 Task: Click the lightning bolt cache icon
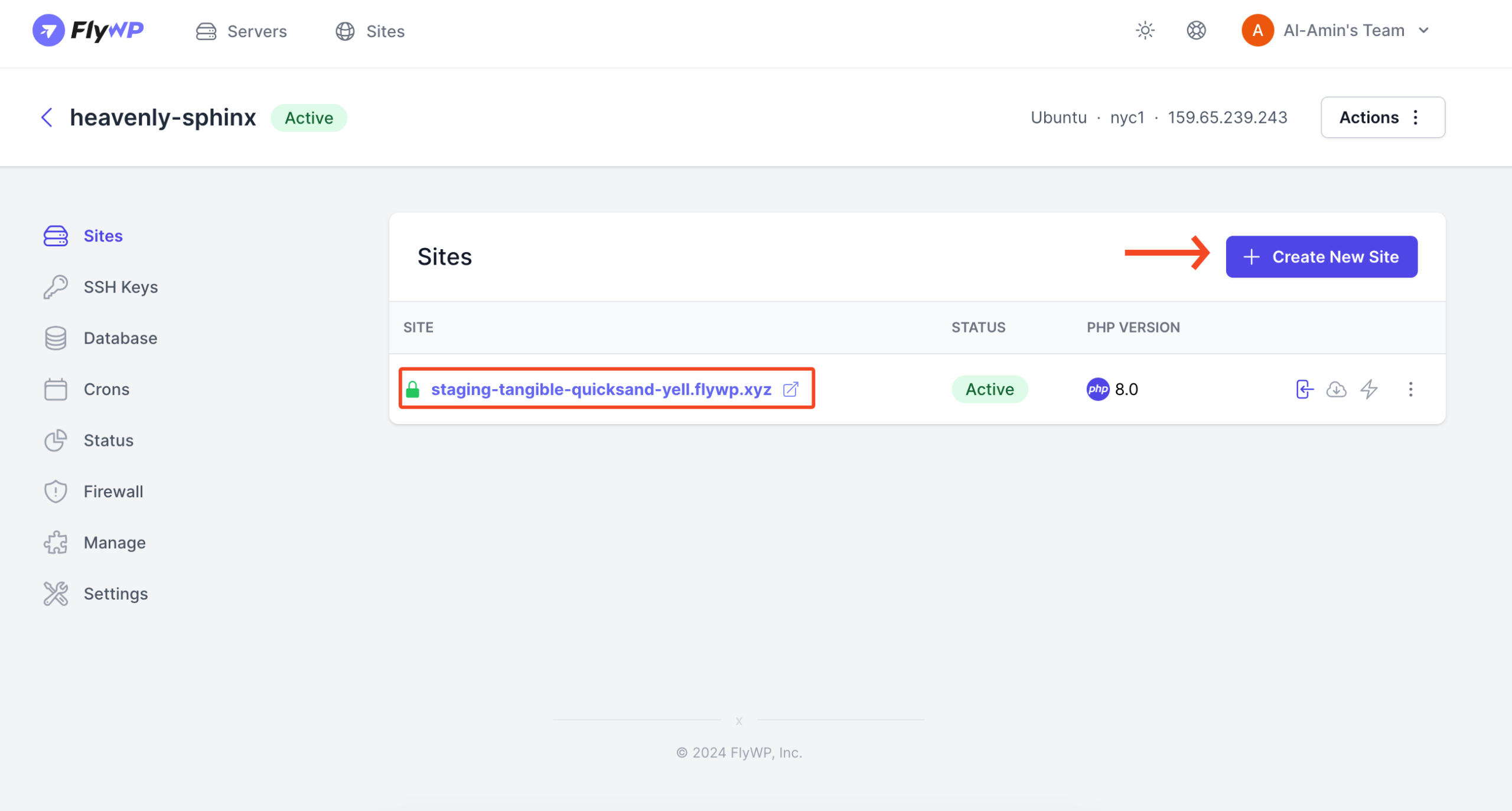click(1369, 389)
